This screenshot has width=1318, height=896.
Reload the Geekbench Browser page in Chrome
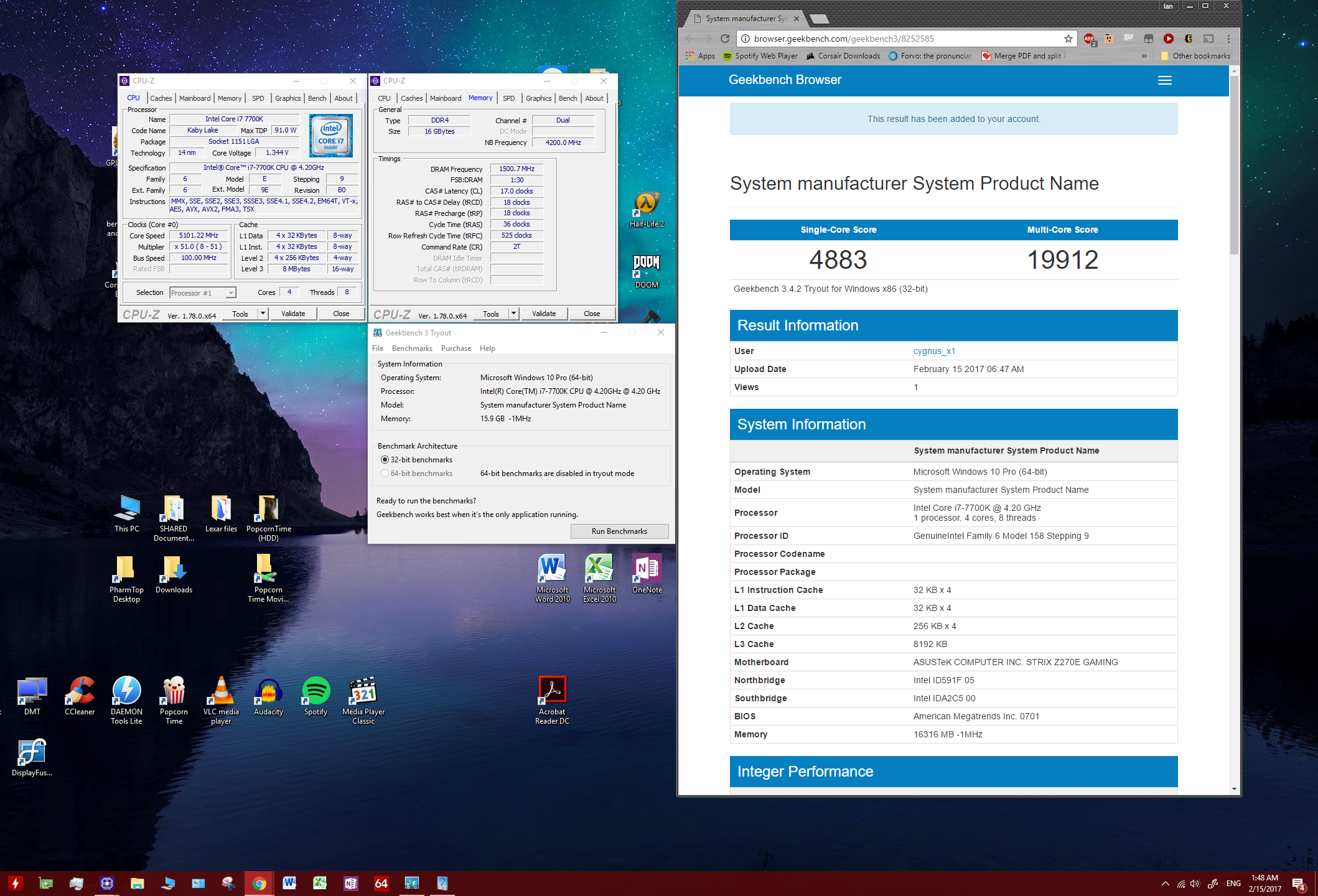point(725,39)
